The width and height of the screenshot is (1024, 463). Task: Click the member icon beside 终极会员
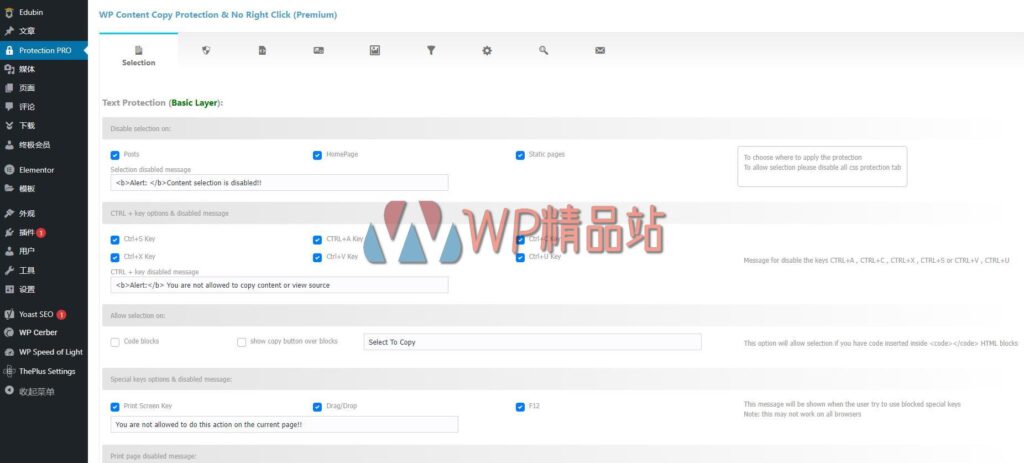8,145
